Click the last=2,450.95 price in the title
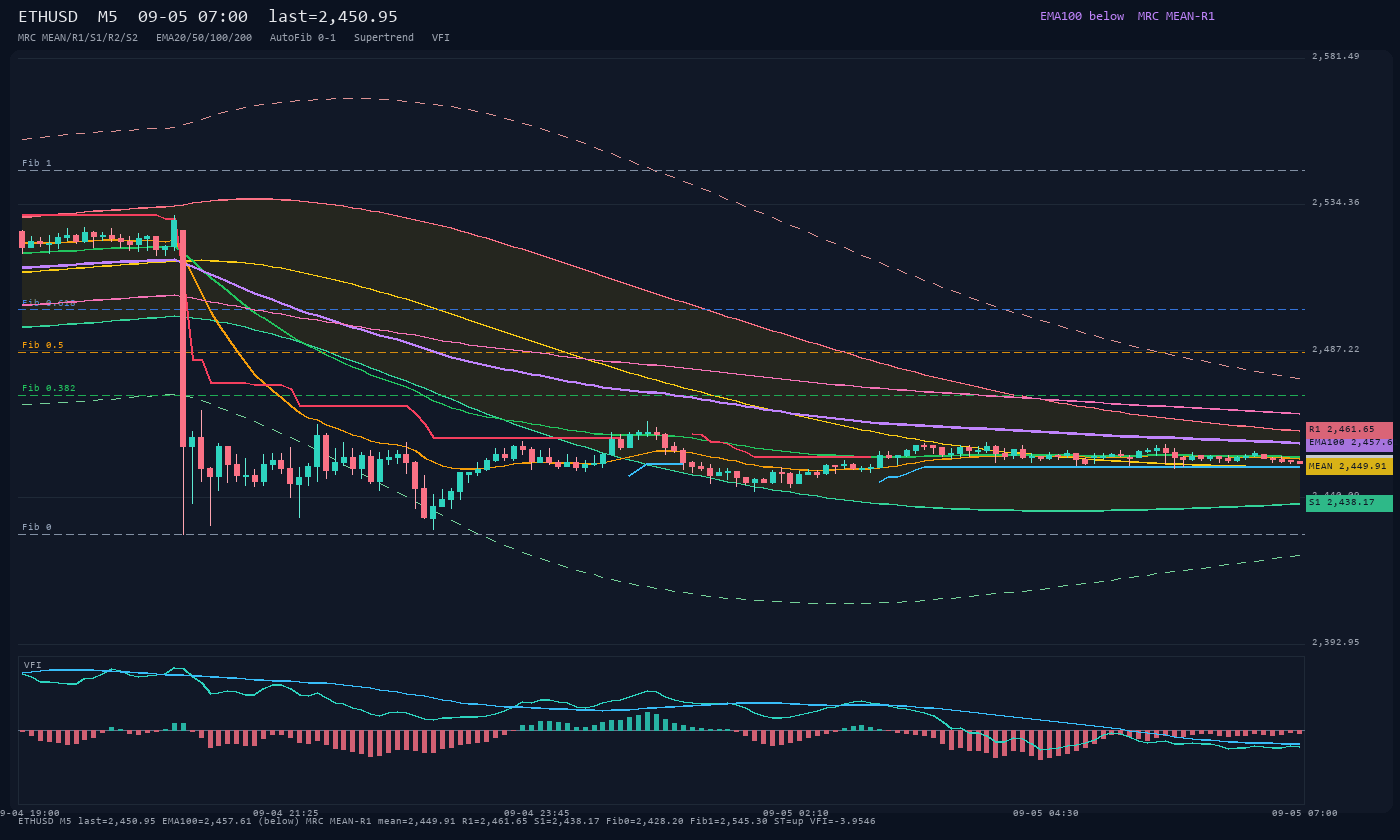Image resolution: width=1400 pixels, height=840 pixels. pos(333,17)
